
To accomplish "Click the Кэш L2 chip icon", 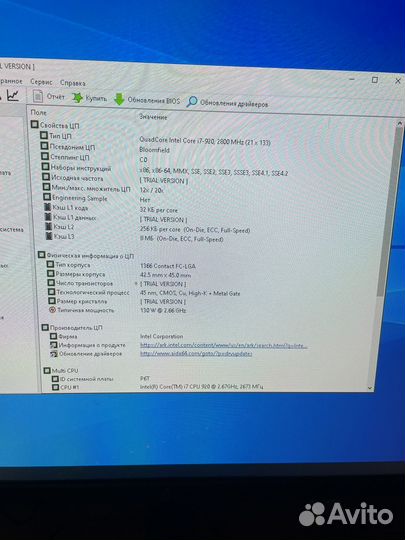I will coord(48,226).
